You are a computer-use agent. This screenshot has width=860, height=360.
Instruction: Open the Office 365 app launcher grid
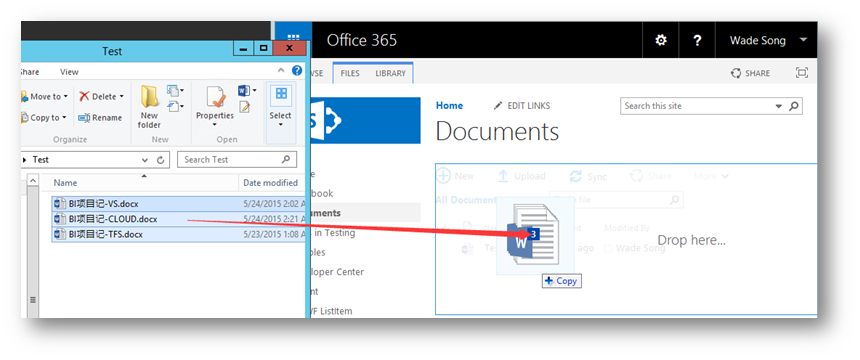pyautogui.click(x=293, y=38)
